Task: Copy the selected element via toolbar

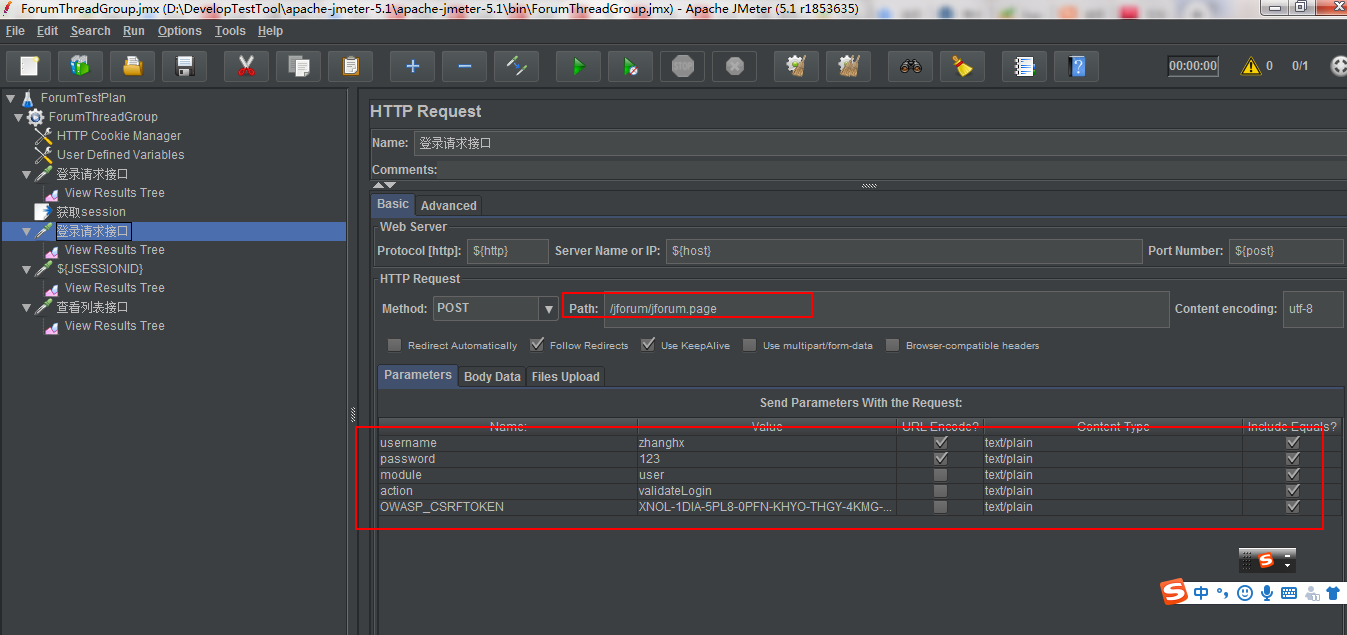Action: pyautogui.click(x=298, y=66)
